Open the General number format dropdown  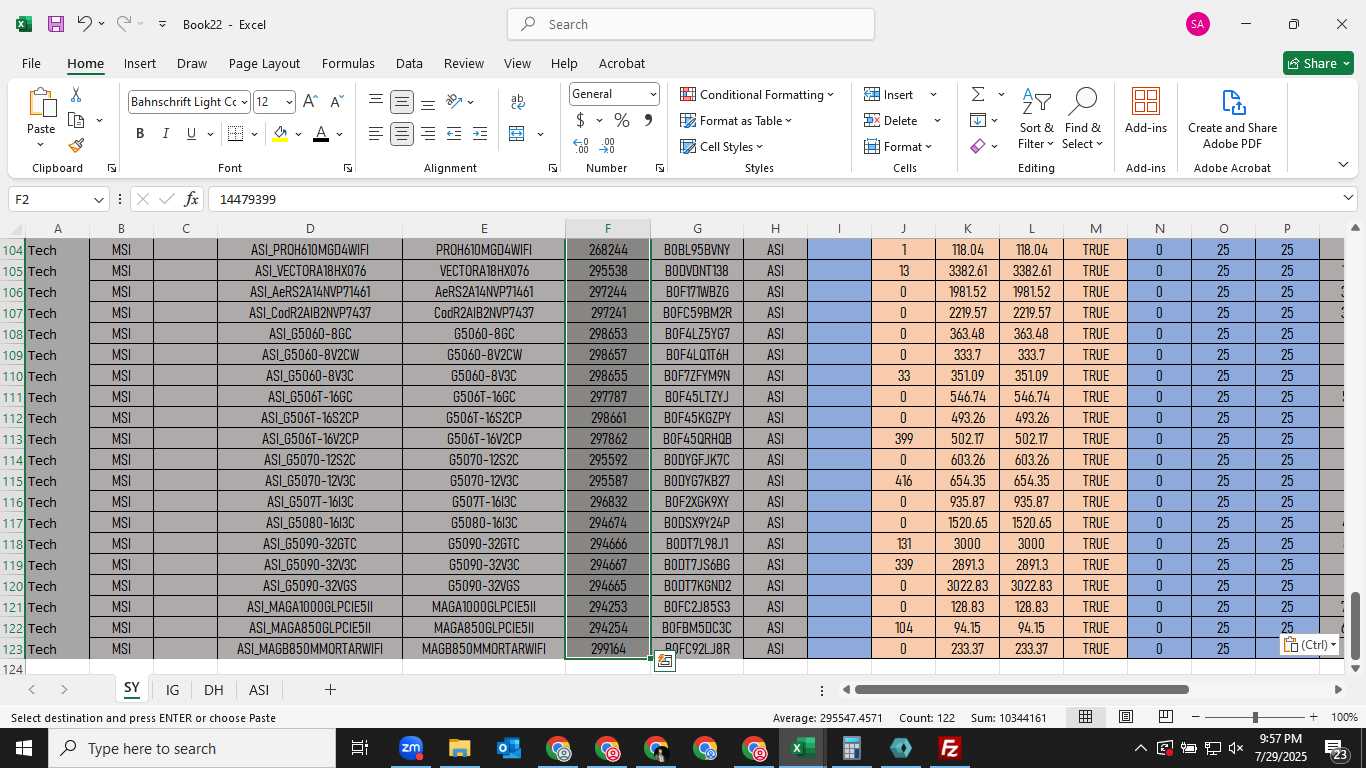click(653, 94)
